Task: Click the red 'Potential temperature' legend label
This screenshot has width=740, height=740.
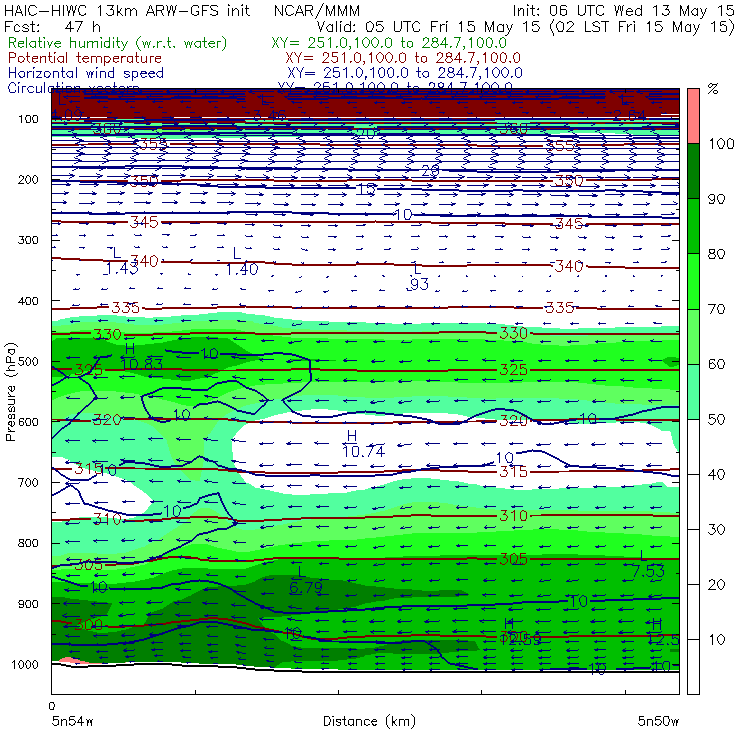Action: click(x=85, y=58)
